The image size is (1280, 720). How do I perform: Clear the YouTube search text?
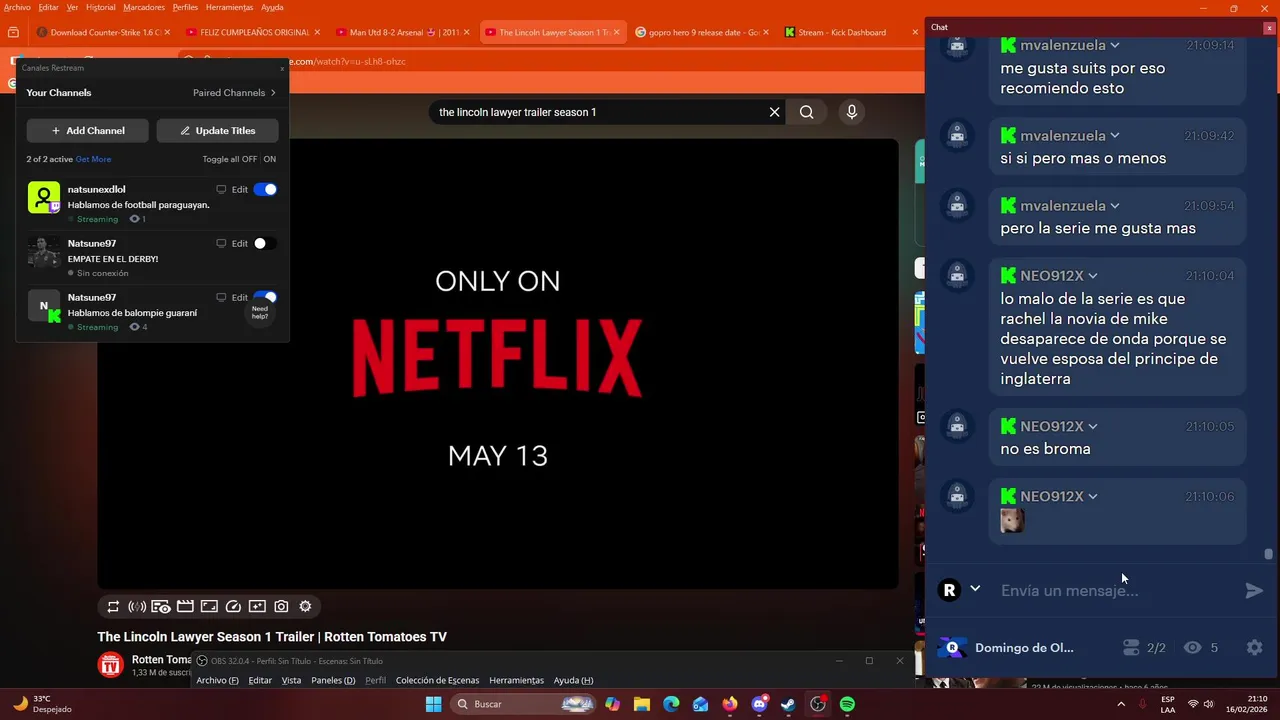pos(774,112)
